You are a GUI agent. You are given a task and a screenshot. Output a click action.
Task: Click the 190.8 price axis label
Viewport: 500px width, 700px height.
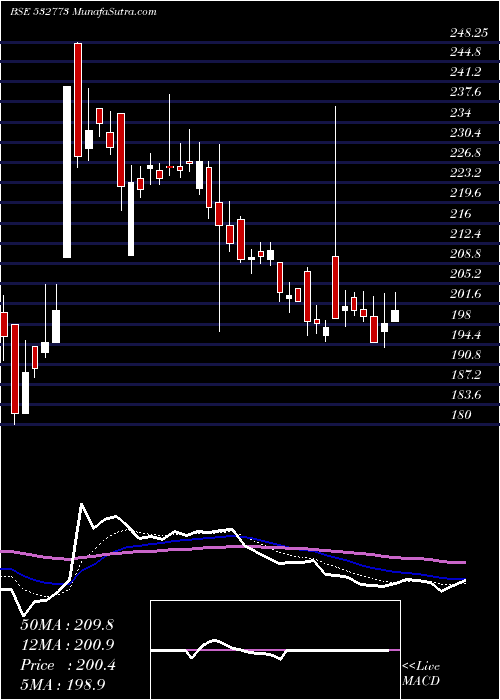pos(464,355)
